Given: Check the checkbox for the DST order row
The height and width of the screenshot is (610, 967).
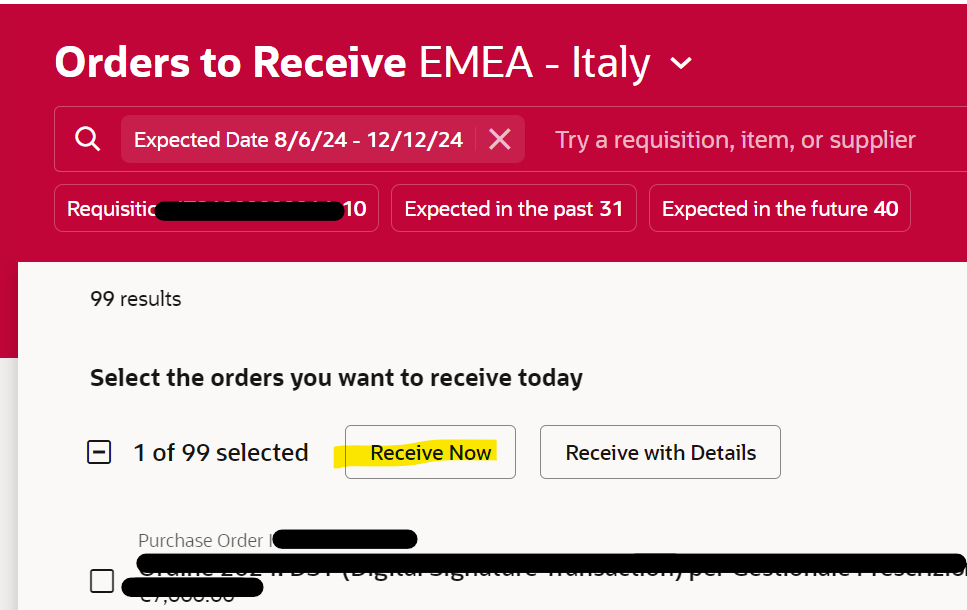Looking at the screenshot, I should coord(101,580).
